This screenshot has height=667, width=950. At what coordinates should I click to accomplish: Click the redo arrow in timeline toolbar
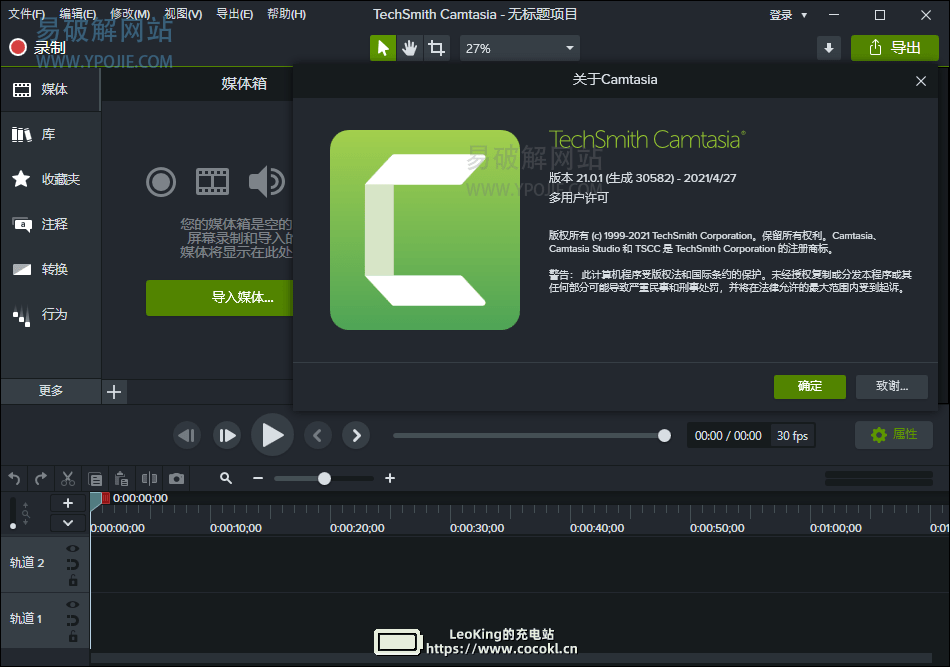[41, 479]
